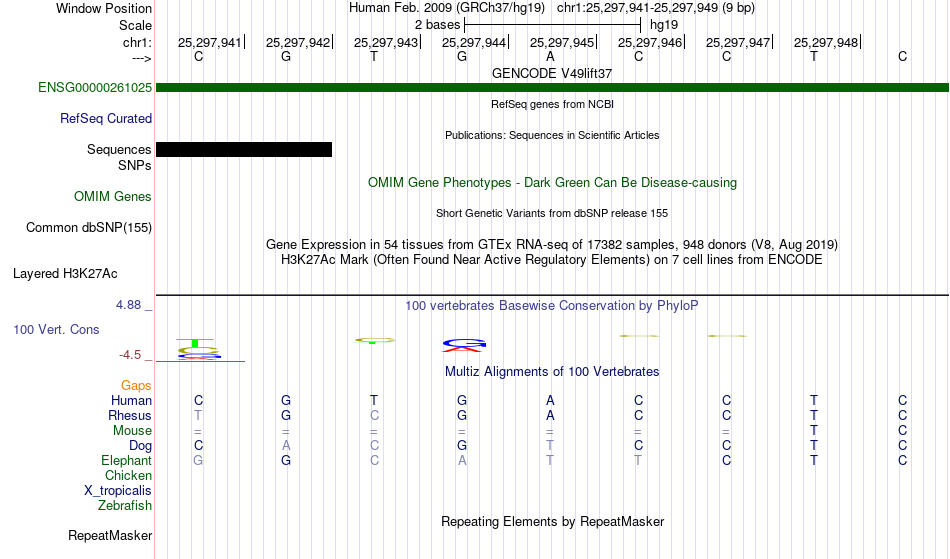
Task: Click the blue-red PhyloP logo at fourth base
Action: click(463, 345)
